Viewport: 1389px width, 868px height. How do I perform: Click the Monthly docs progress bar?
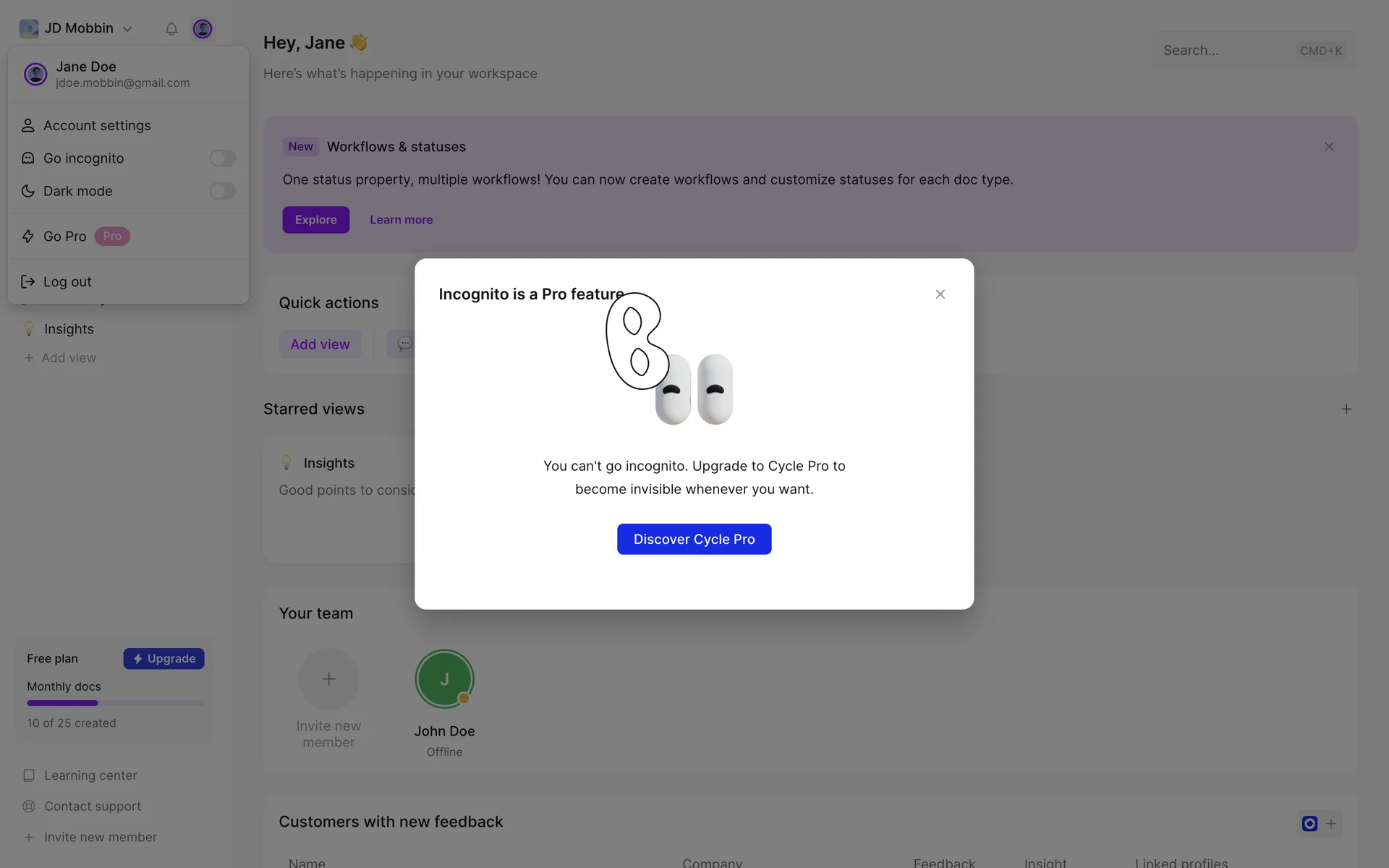116,703
